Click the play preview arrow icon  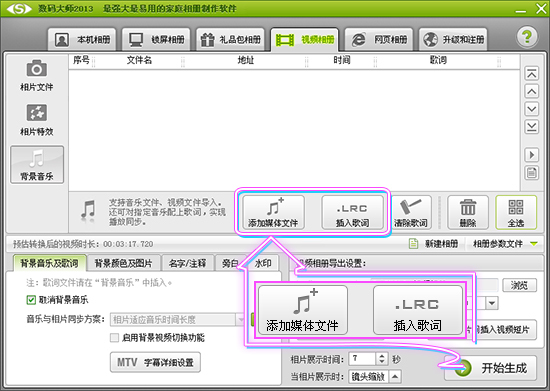click(x=531, y=155)
